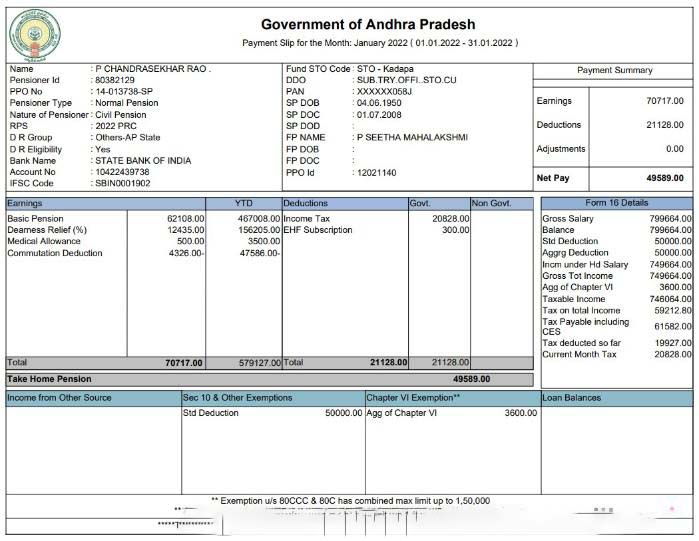
Task: Click the EHF Subscription deduction entry
Action: pos(318,230)
